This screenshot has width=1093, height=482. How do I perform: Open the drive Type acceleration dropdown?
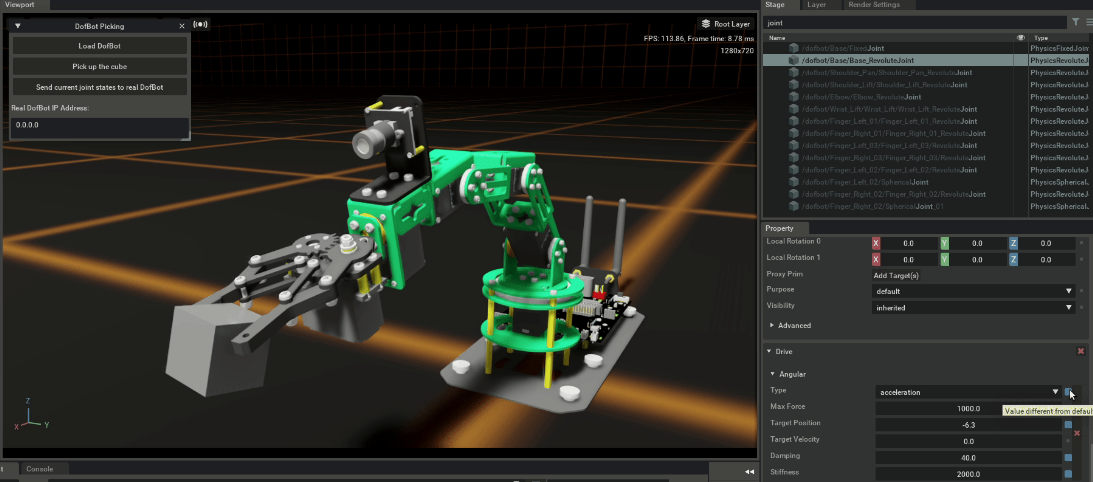(x=968, y=392)
